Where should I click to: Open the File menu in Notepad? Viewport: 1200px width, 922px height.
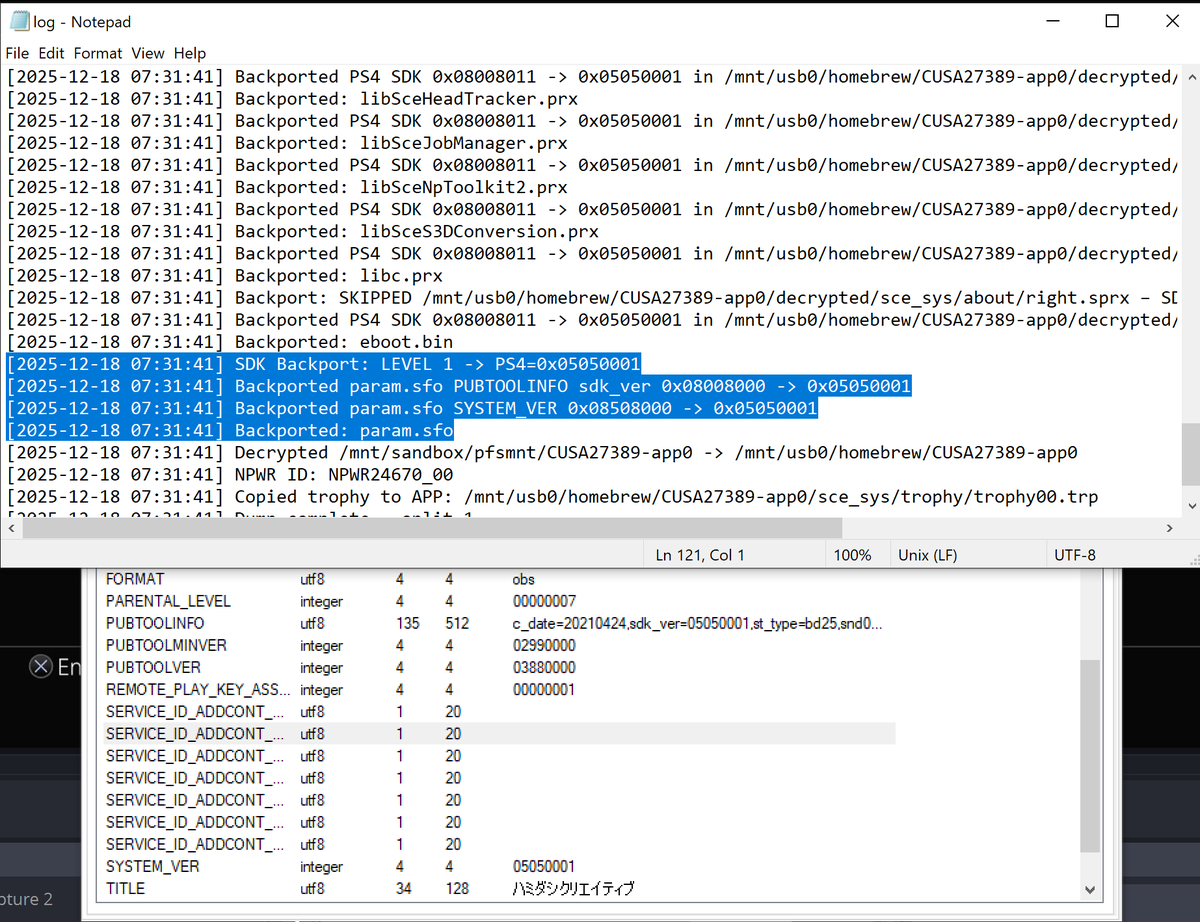17,53
